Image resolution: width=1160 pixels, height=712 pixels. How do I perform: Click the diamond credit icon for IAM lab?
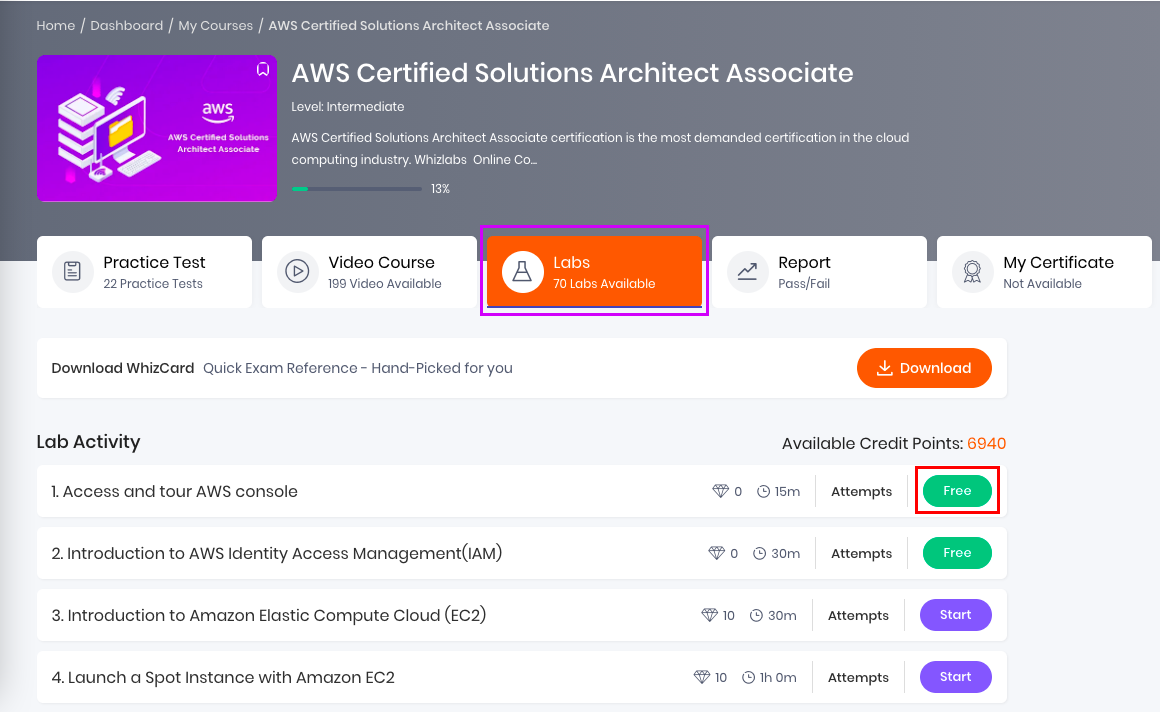pyautogui.click(x=716, y=553)
